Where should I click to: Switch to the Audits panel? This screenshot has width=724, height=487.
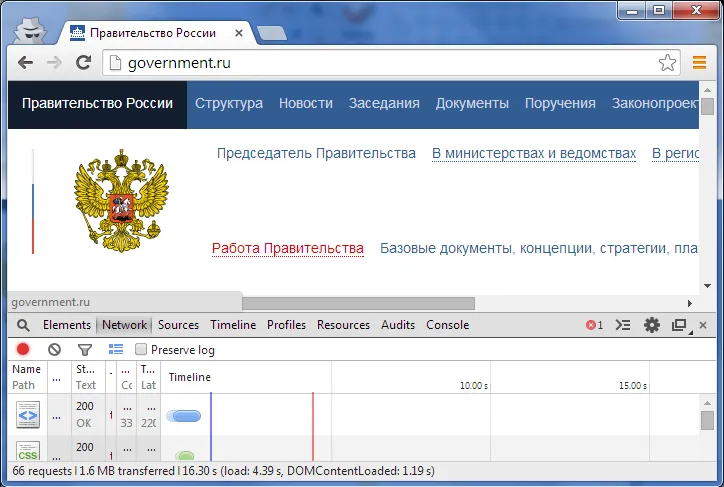[398, 325]
